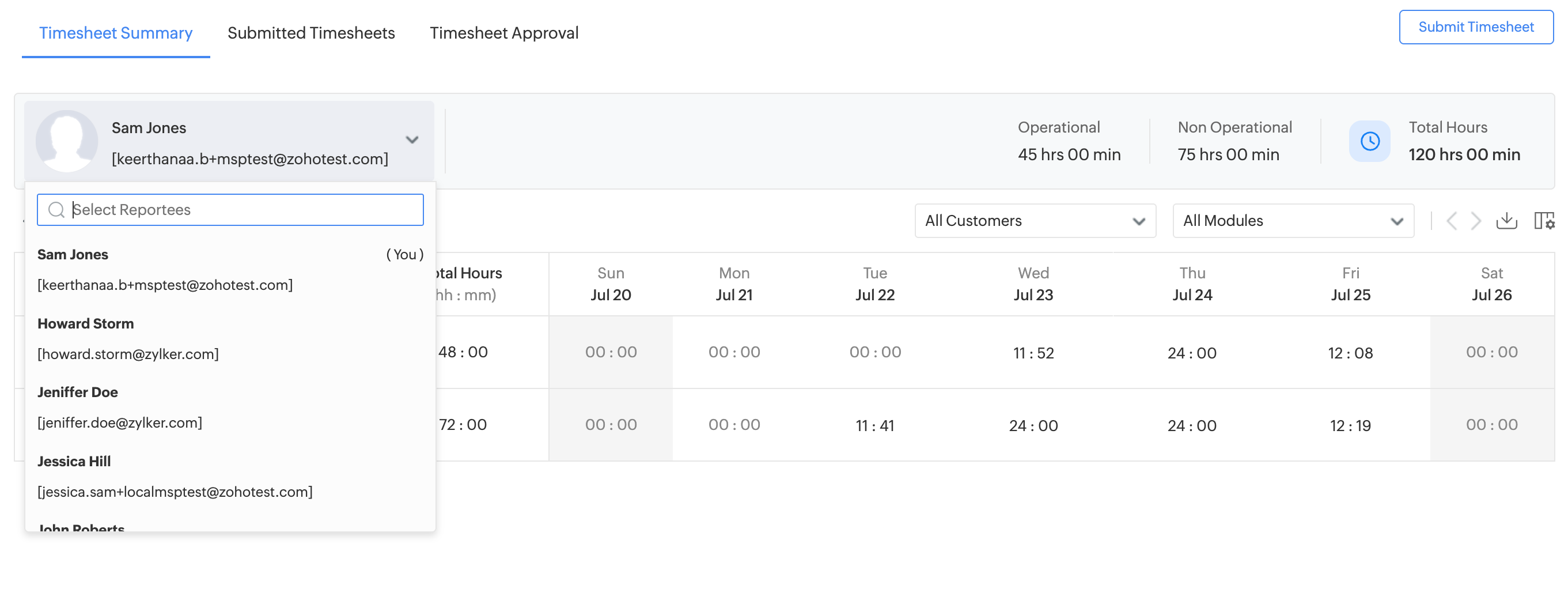Screen dimensions: 1568x589
Task: Open the Timesheet Approval tab
Action: (504, 33)
